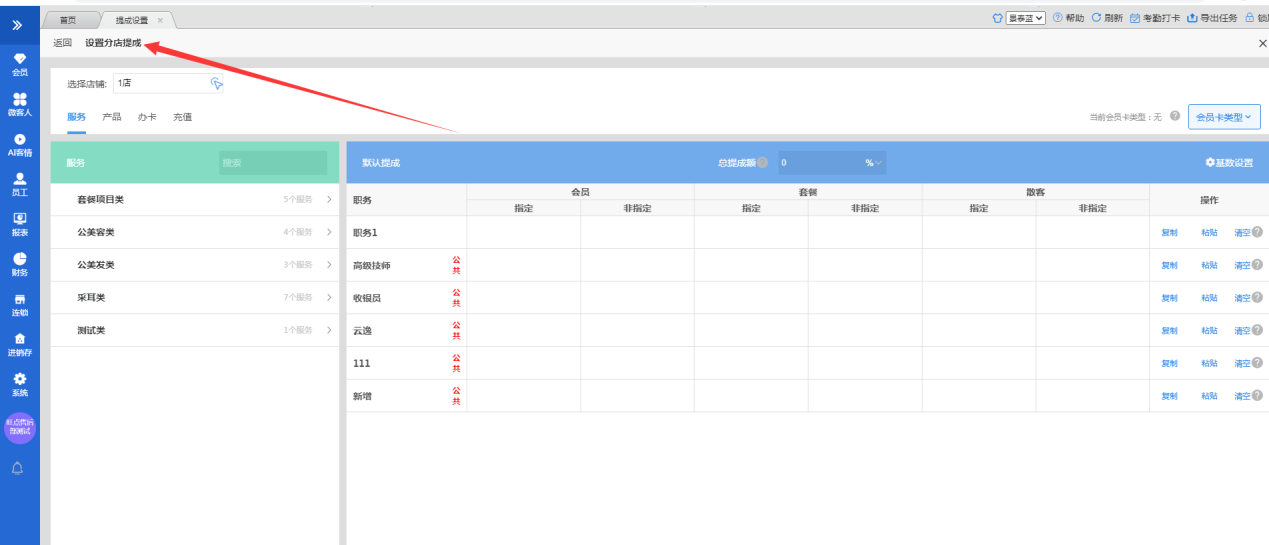Viewport: 1269px width, 545px height.
Task: Click 粘贴 in the 职务1 row
Action: 1209,233
